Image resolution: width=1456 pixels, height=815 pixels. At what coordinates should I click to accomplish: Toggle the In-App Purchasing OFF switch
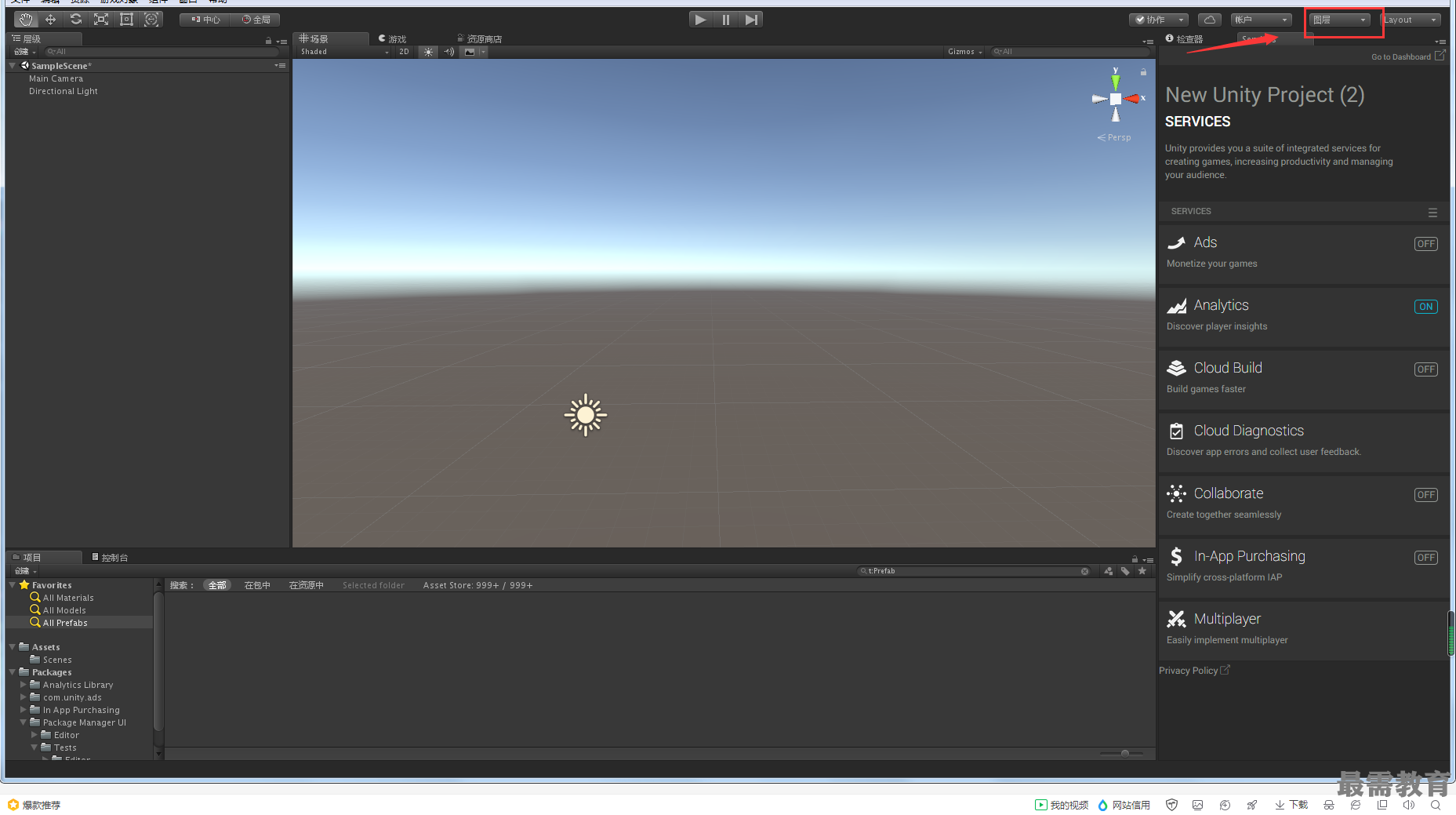click(x=1426, y=558)
